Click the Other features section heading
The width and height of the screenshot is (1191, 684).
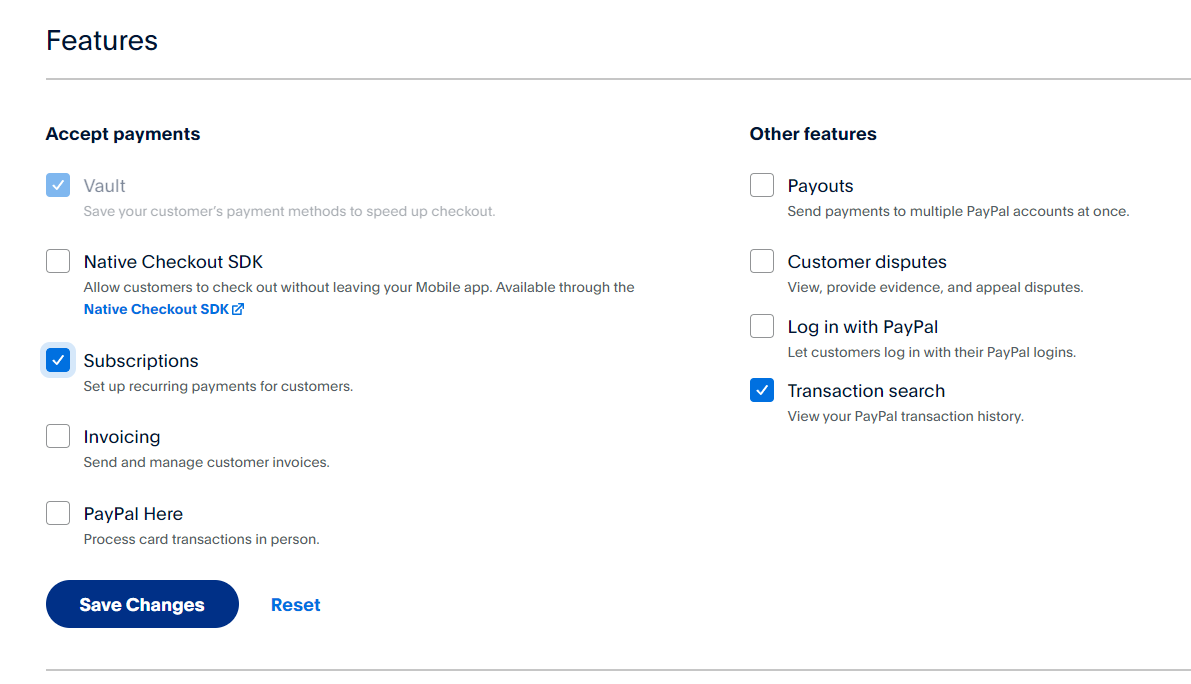click(x=813, y=134)
